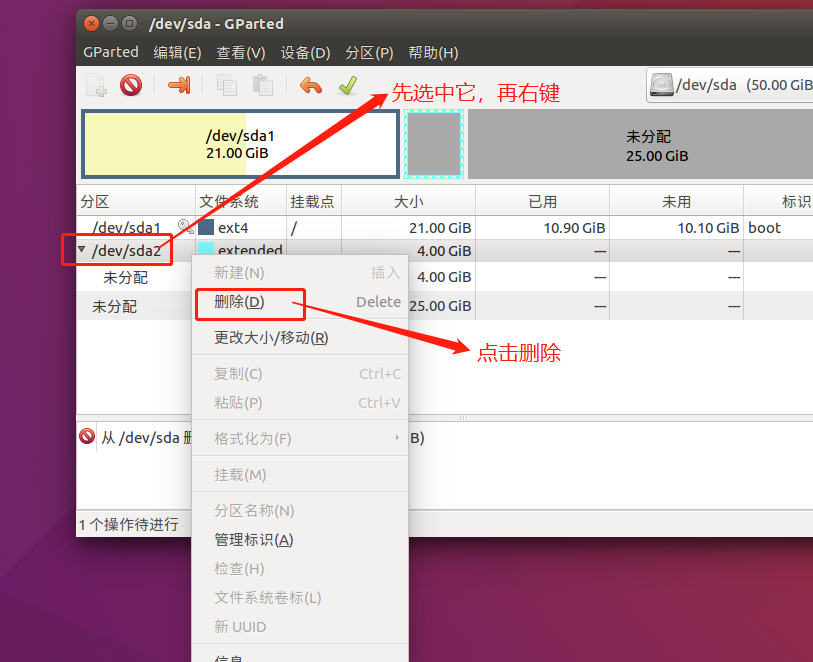Click the 未用 column header
813x662 pixels.
click(676, 201)
